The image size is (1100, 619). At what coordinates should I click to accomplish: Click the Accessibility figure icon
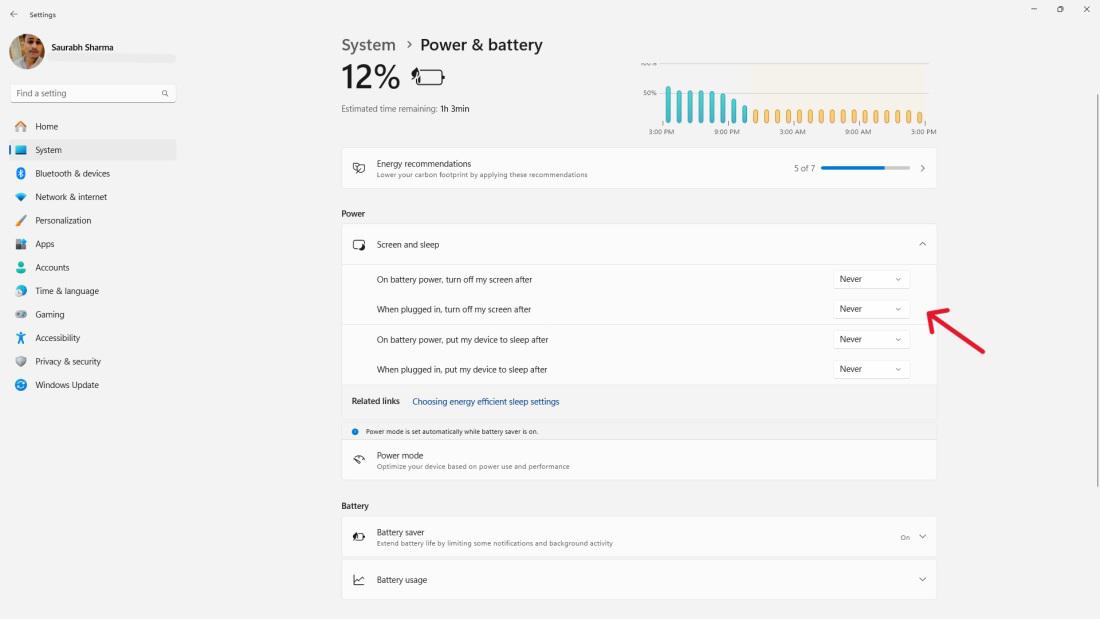[x=21, y=338]
